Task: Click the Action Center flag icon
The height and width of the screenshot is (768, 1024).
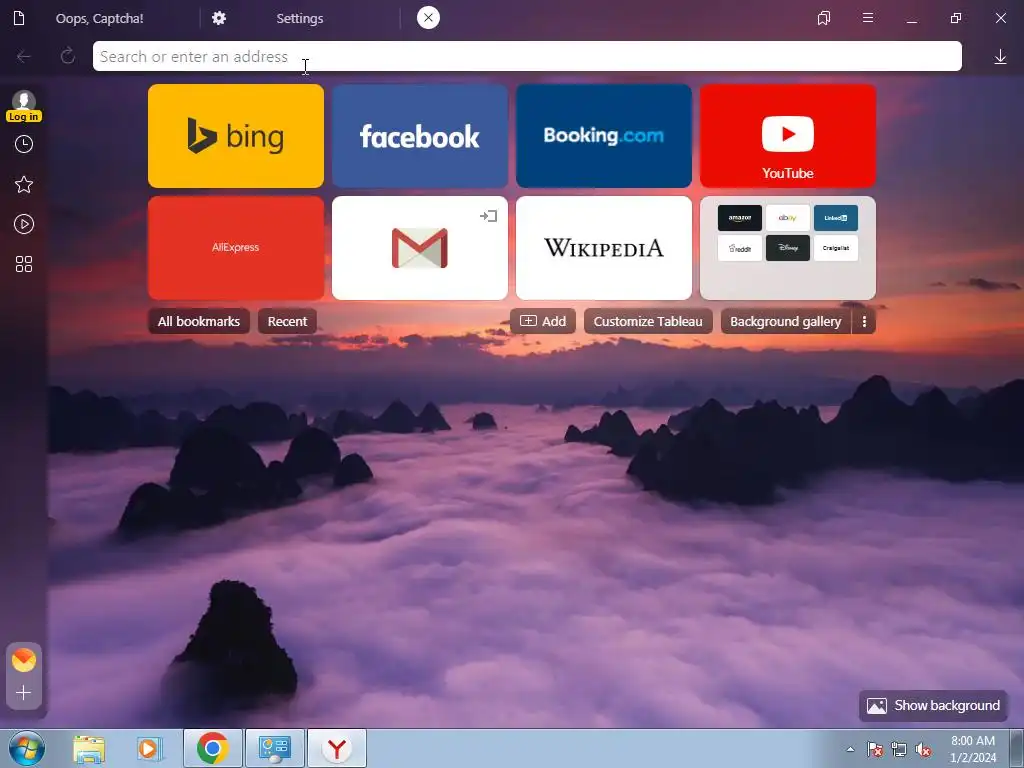Action: pyautogui.click(x=874, y=749)
